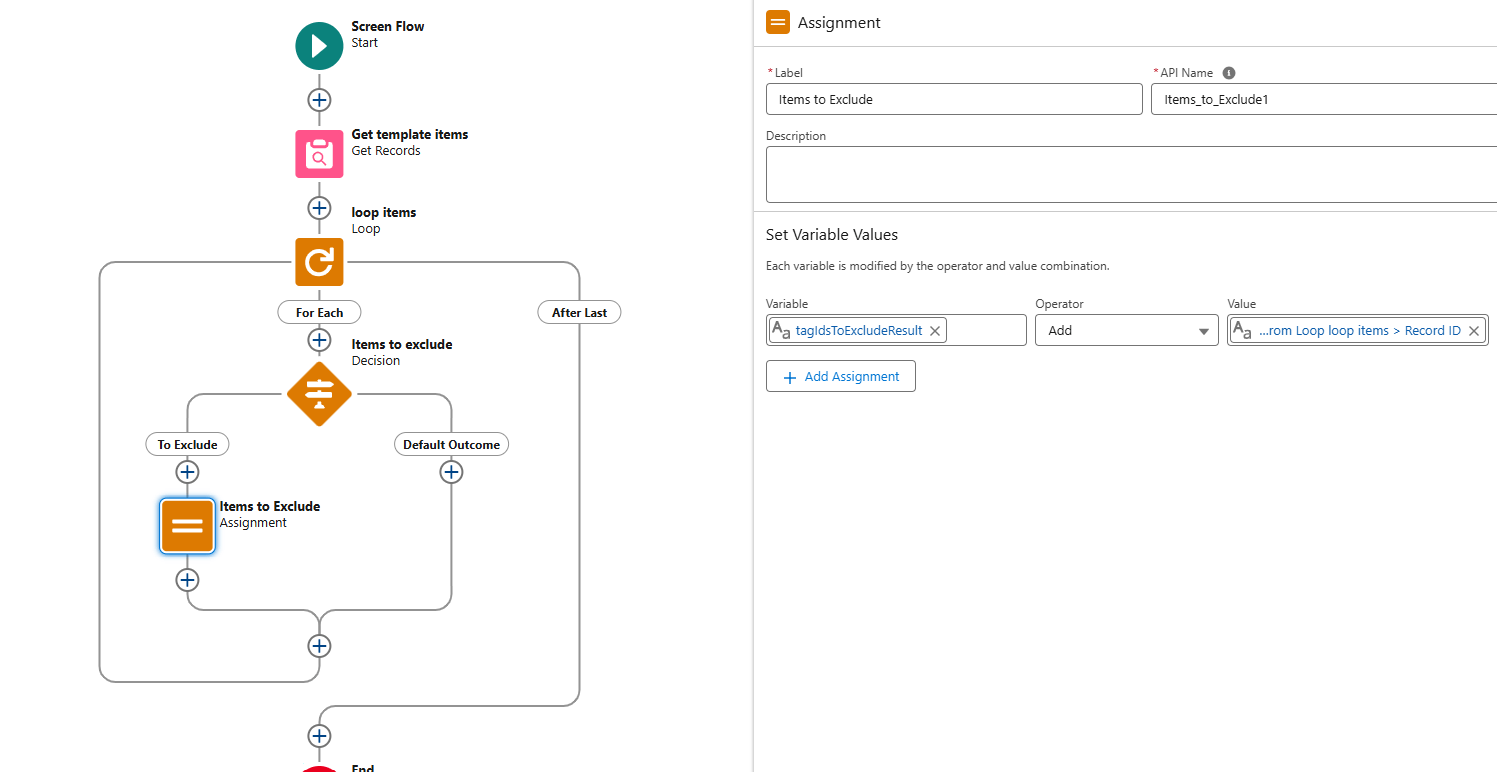This screenshot has height=772, width=1497.
Task: Add element below the Items to Exclude assignment
Action: point(187,580)
